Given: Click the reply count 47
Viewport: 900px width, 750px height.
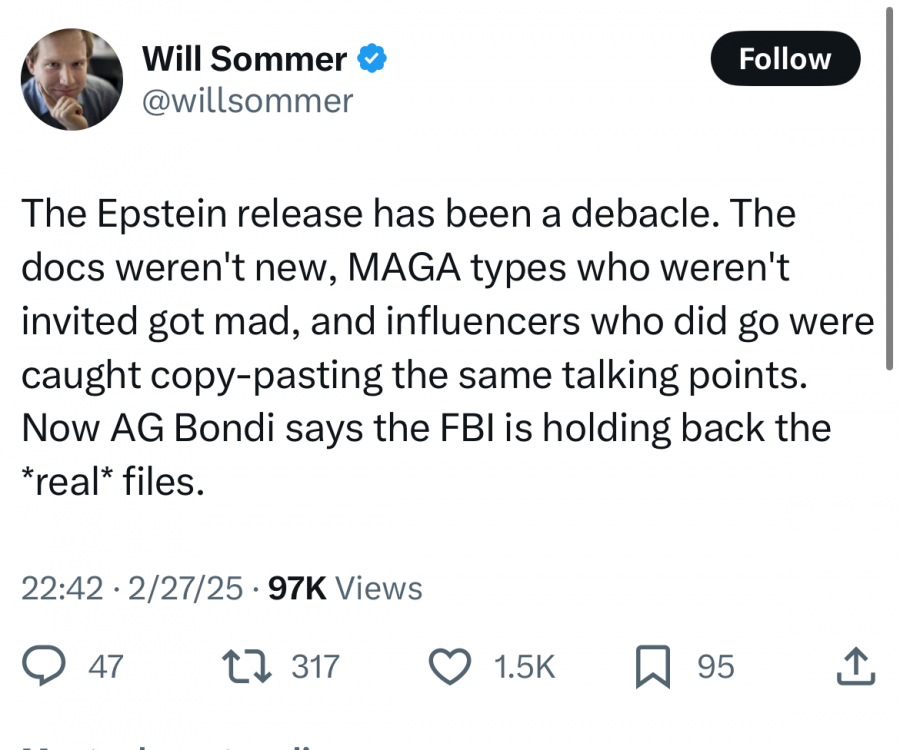Looking at the screenshot, I should coord(105,666).
